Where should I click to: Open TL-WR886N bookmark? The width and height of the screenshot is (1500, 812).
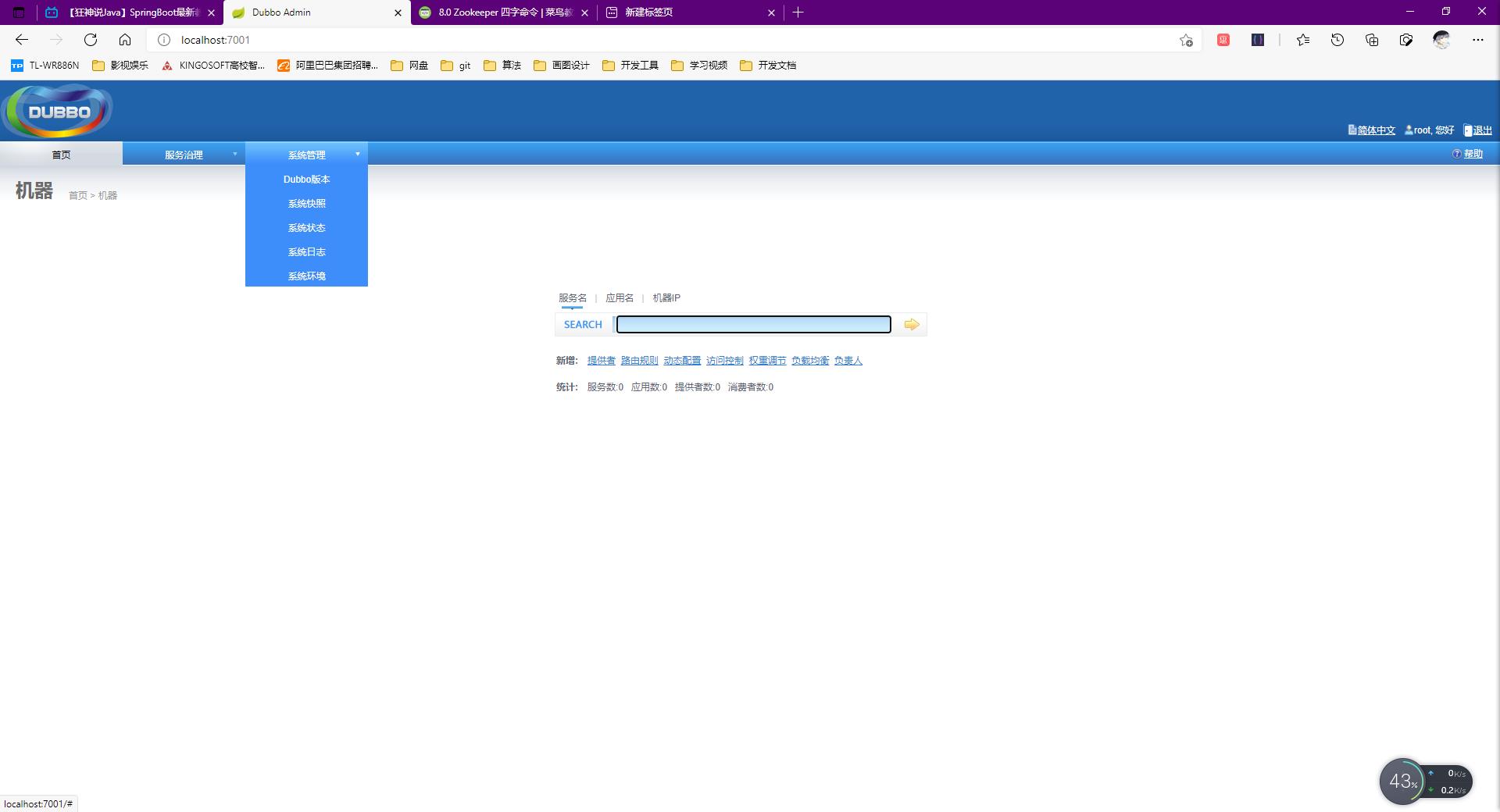point(45,66)
